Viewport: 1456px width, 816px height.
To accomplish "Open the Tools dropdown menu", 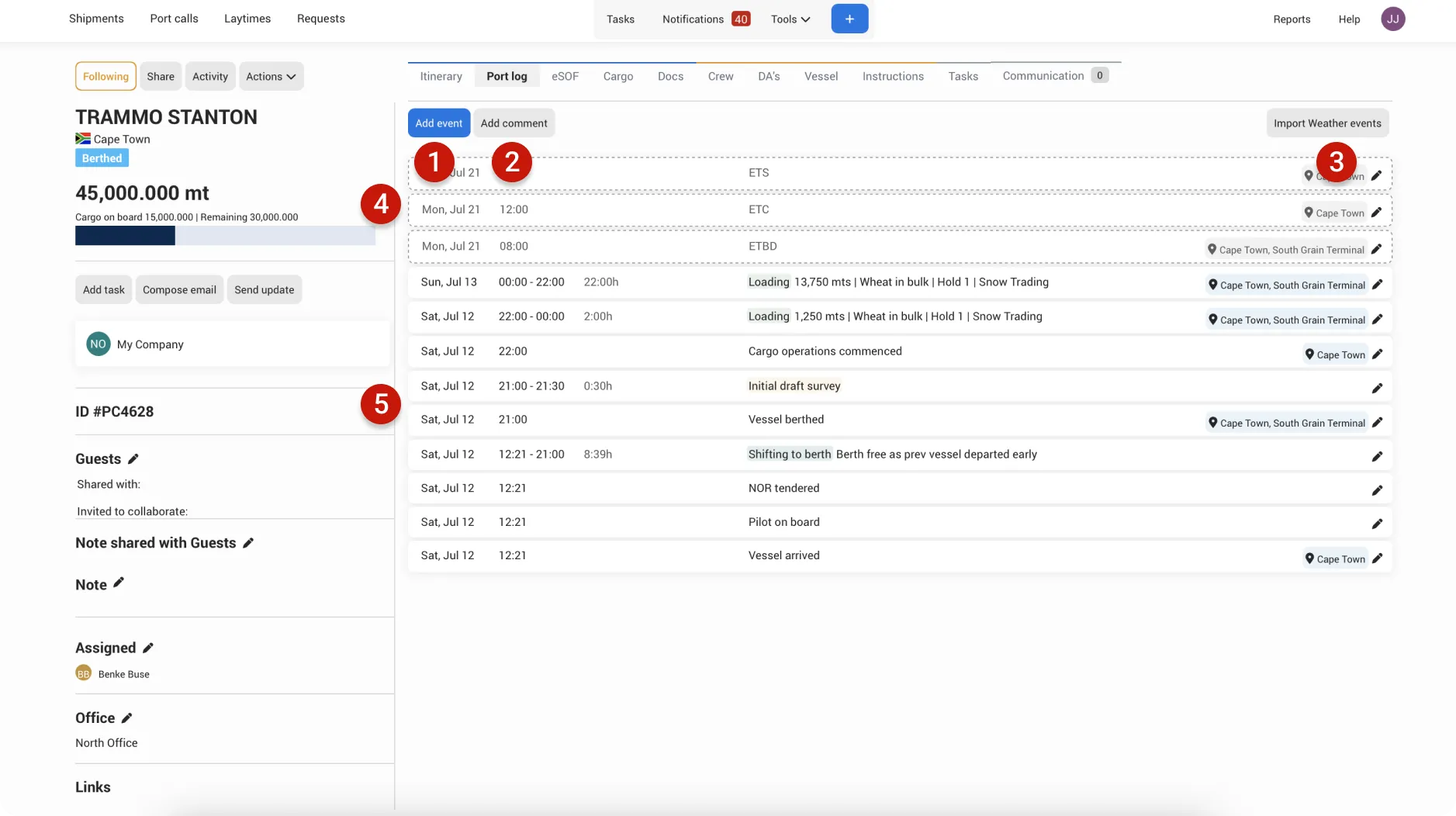I will click(x=790, y=19).
